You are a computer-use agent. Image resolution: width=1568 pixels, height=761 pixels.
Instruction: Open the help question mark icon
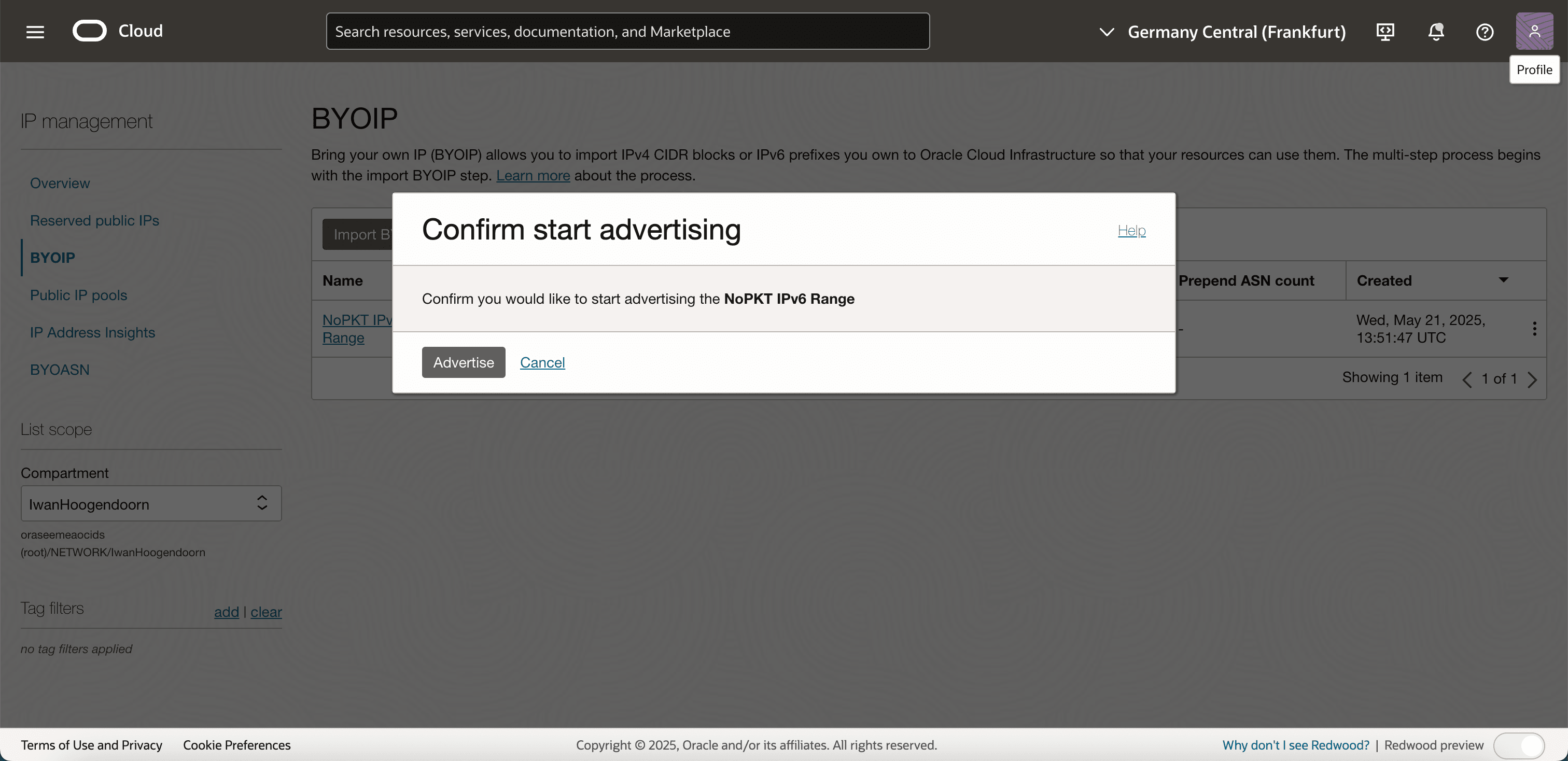click(x=1485, y=31)
